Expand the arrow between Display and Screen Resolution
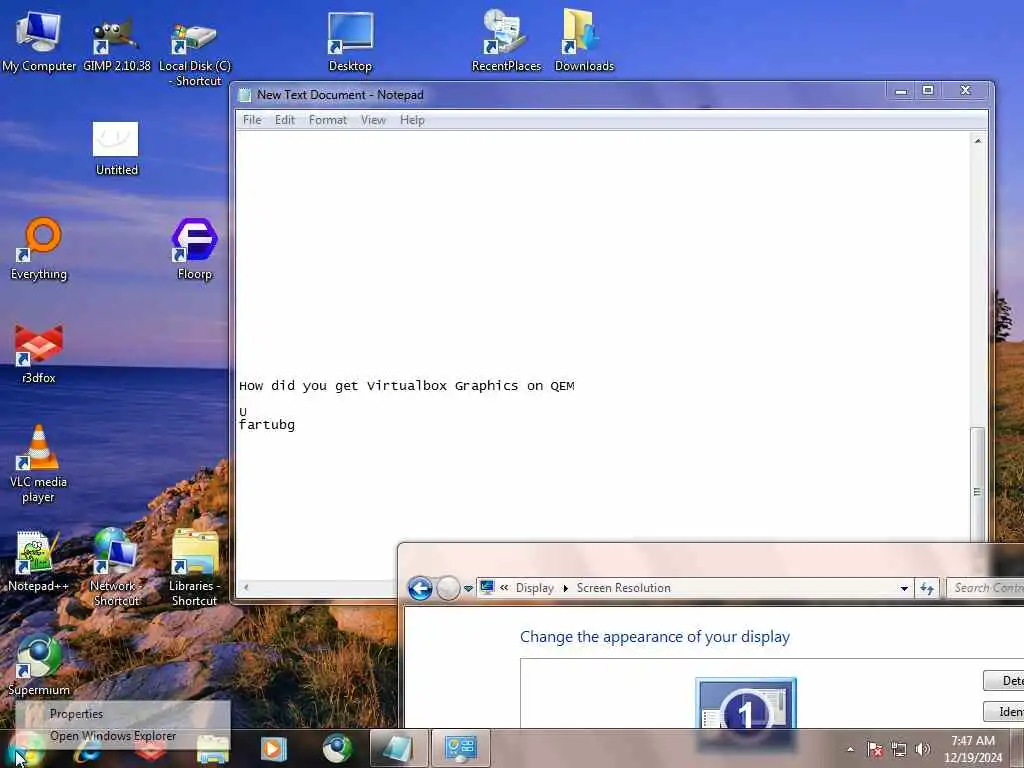 (x=566, y=588)
